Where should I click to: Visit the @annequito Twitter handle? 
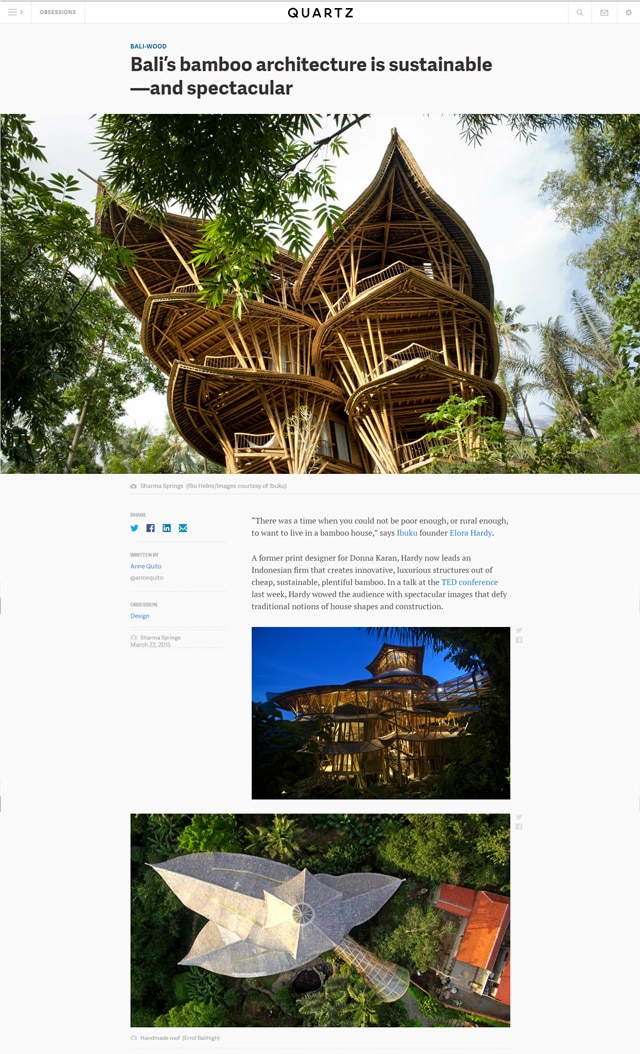[147, 577]
